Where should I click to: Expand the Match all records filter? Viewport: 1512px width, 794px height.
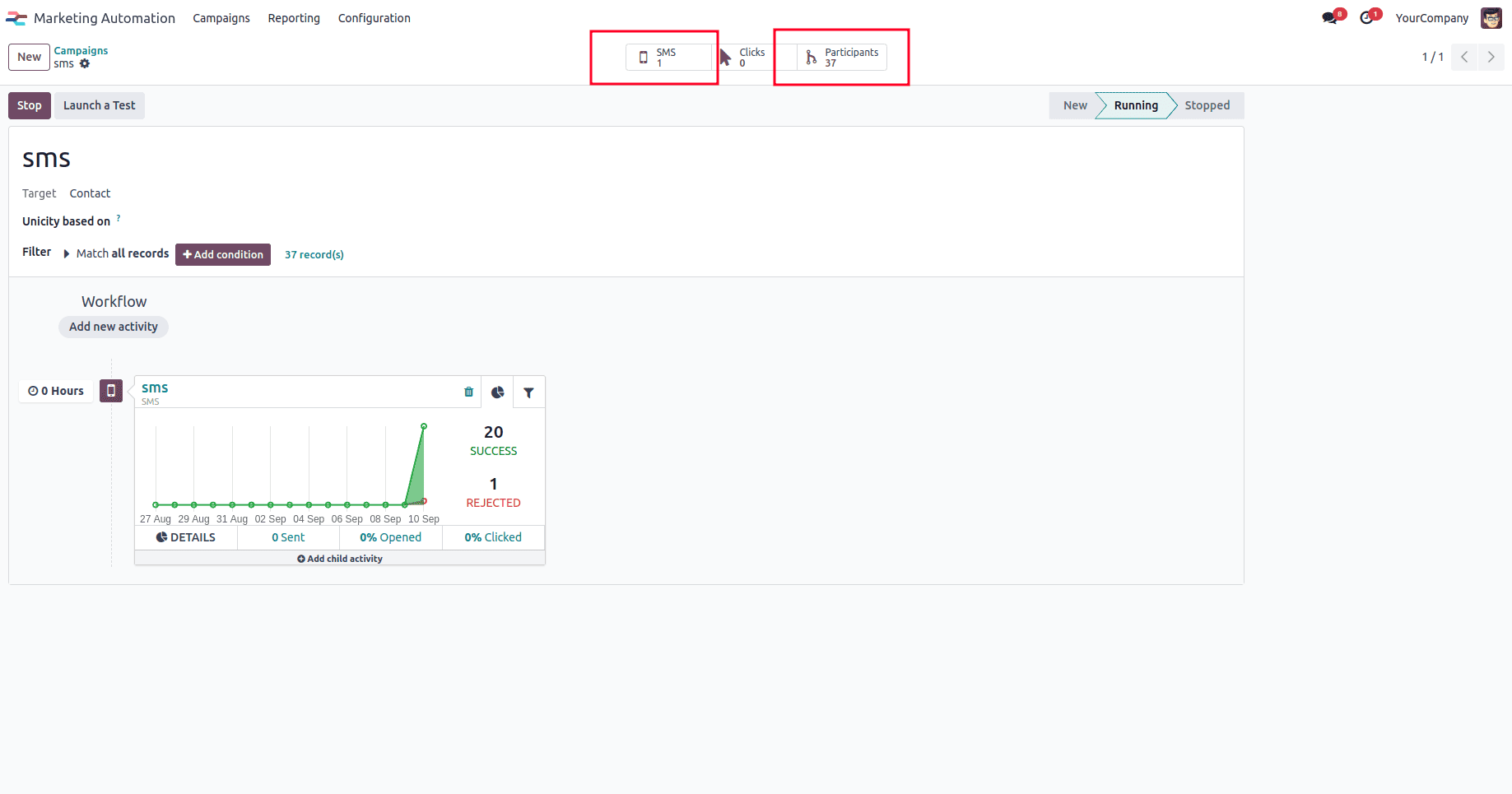click(67, 253)
